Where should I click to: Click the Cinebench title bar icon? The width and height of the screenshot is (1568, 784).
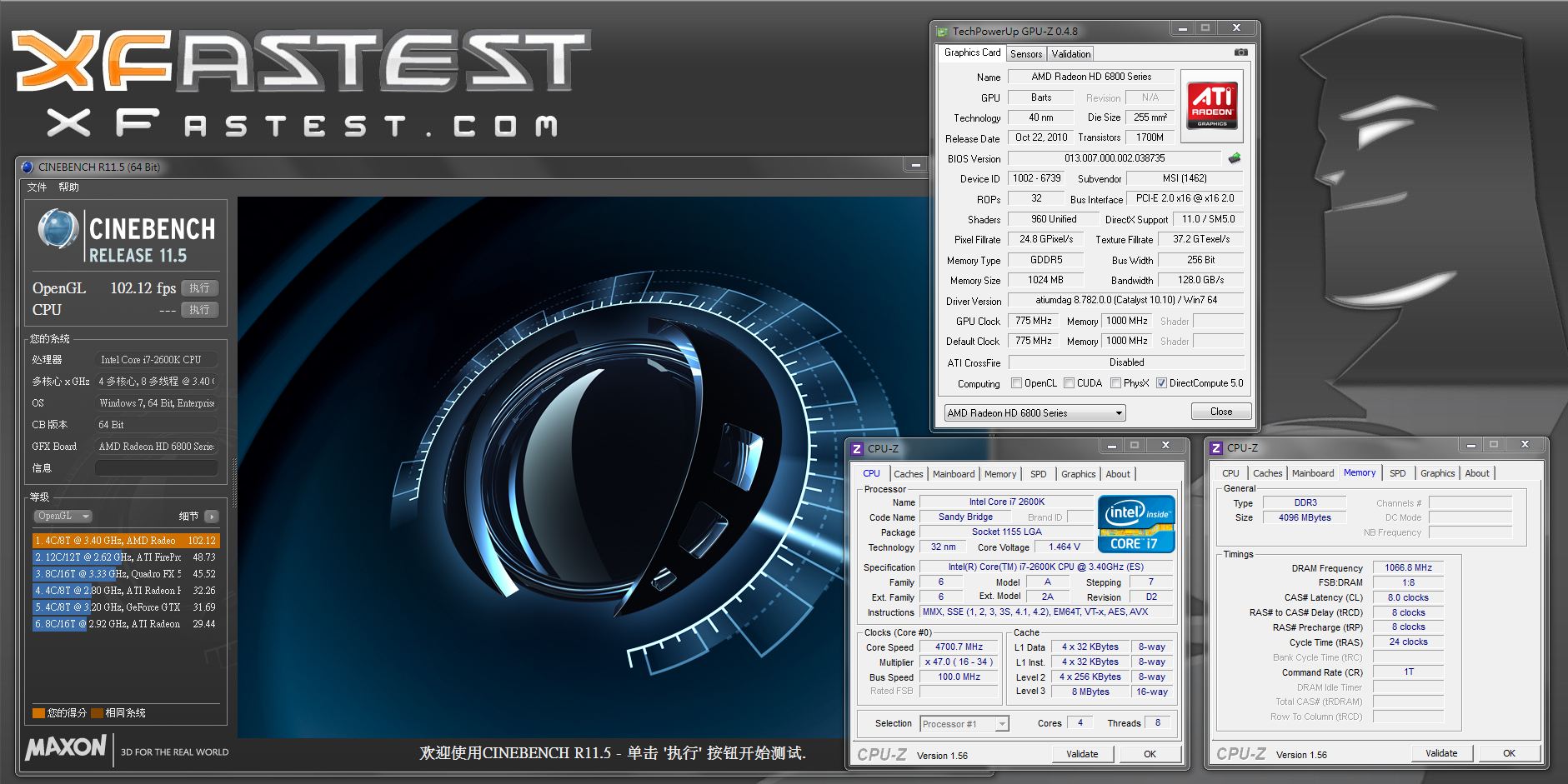click(28, 167)
